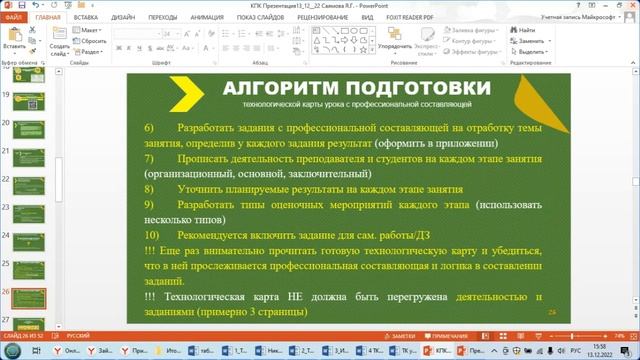Switch to the Показ слайдов tab
The image size is (640, 360).
pyautogui.click(x=260, y=18)
